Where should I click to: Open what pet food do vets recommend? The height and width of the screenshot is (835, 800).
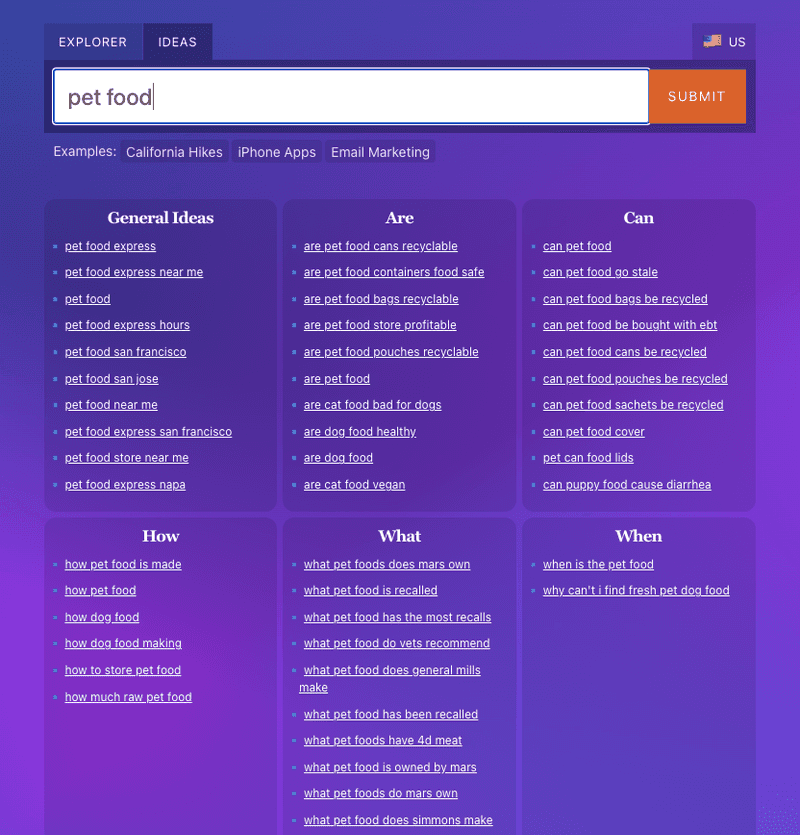(x=397, y=643)
